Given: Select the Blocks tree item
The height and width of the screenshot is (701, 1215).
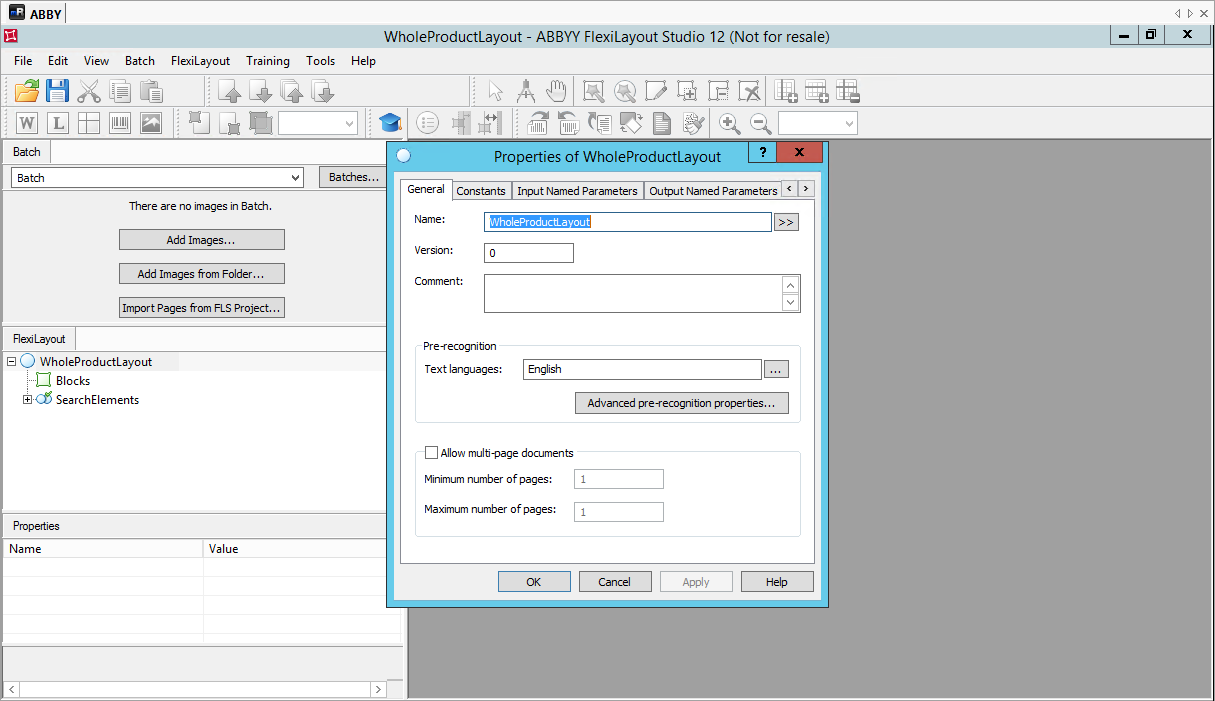Looking at the screenshot, I should point(73,381).
